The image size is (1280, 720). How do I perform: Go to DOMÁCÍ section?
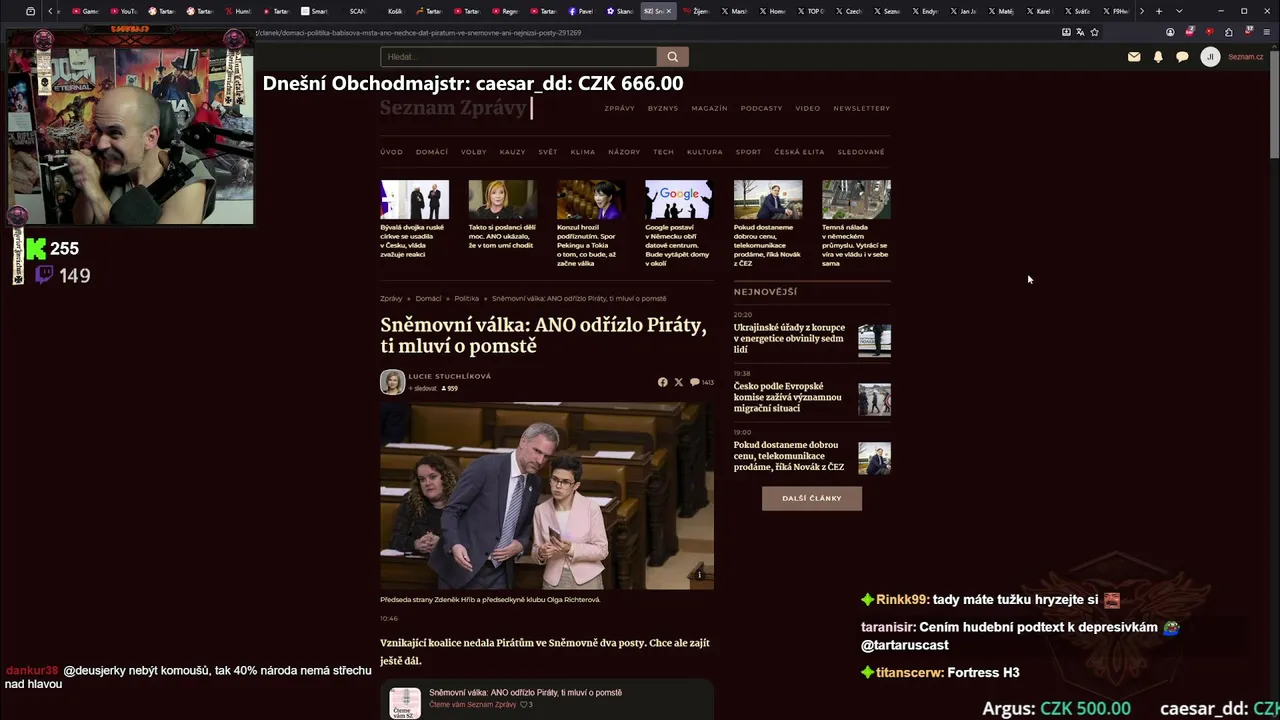pos(432,152)
